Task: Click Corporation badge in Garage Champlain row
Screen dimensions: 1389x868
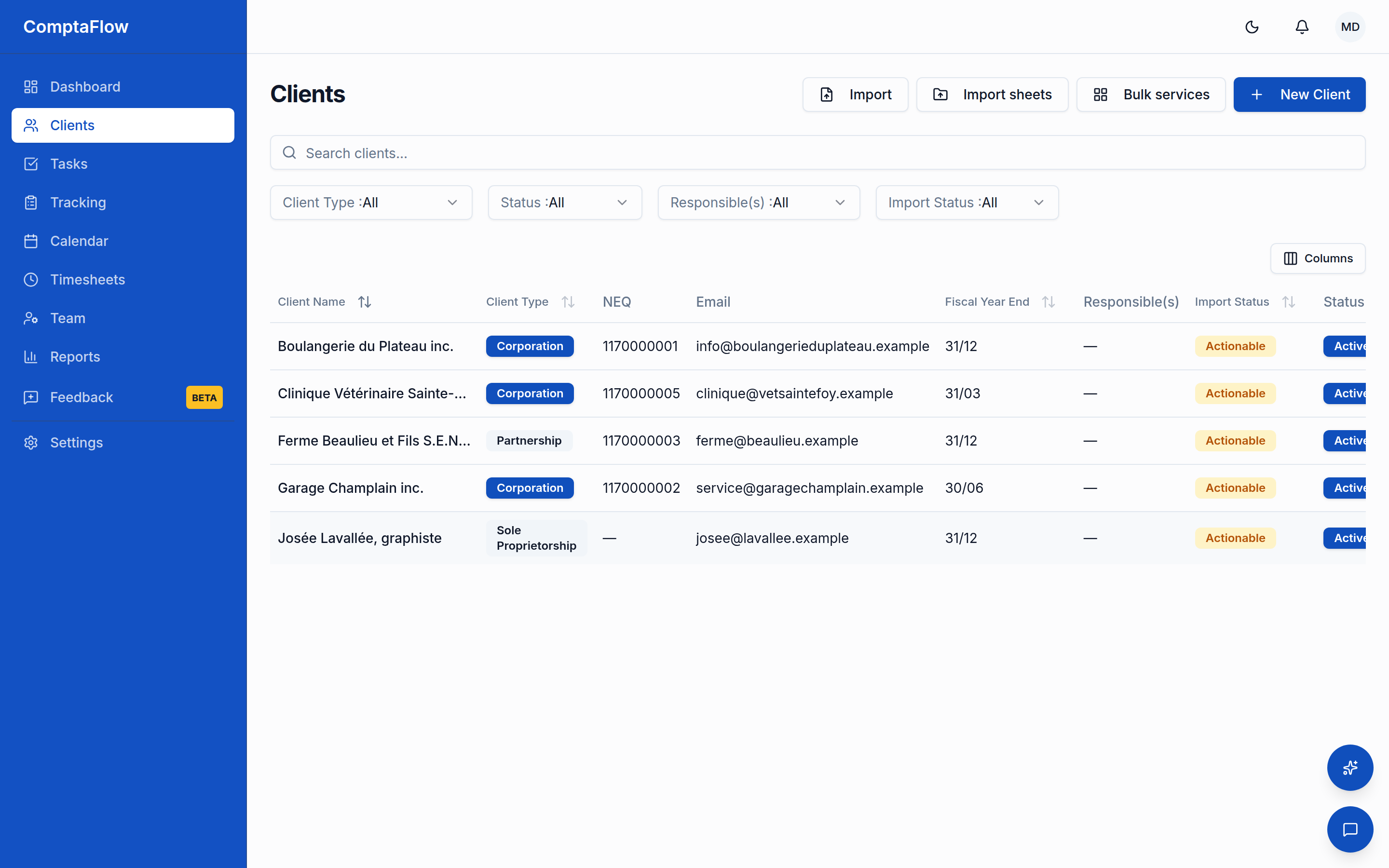Action: click(530, 488)
